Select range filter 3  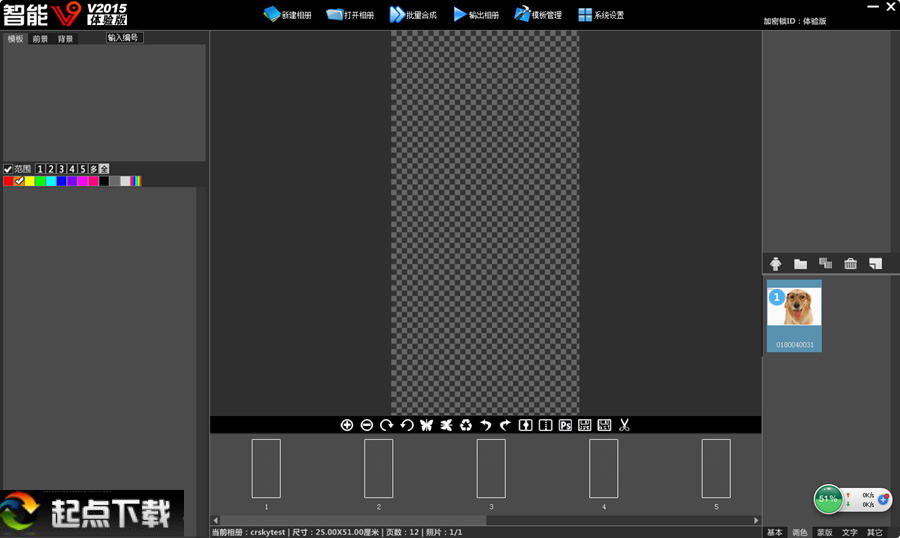(61, 169)
